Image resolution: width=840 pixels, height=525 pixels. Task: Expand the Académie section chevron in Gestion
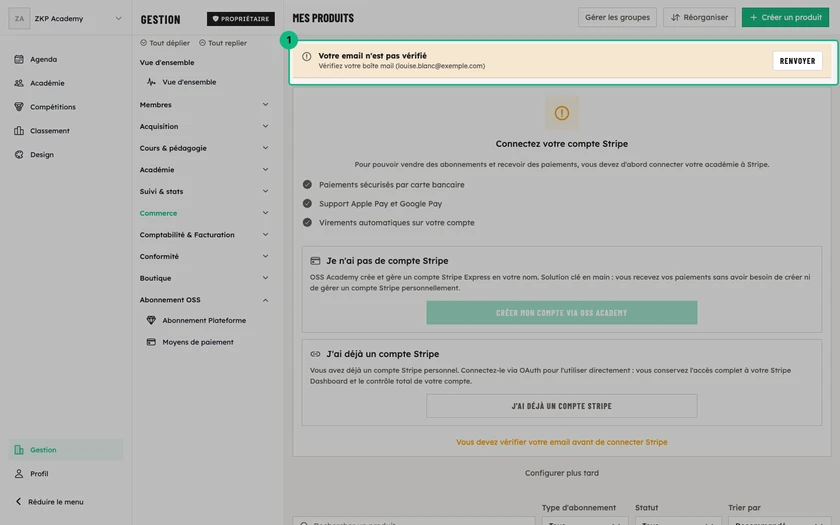pyautogui.click(x=265, y=170)
